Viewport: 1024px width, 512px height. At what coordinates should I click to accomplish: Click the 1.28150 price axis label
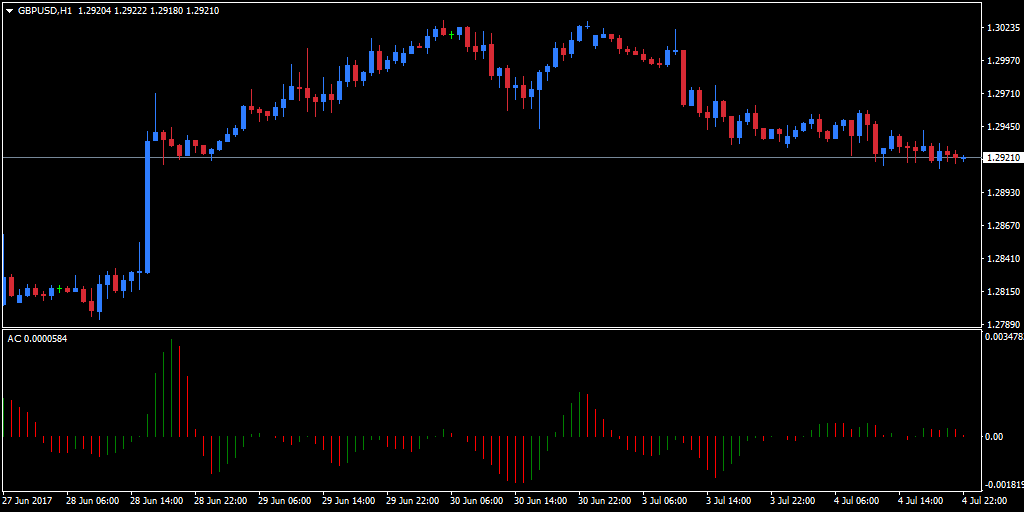tap(1002, 292)
